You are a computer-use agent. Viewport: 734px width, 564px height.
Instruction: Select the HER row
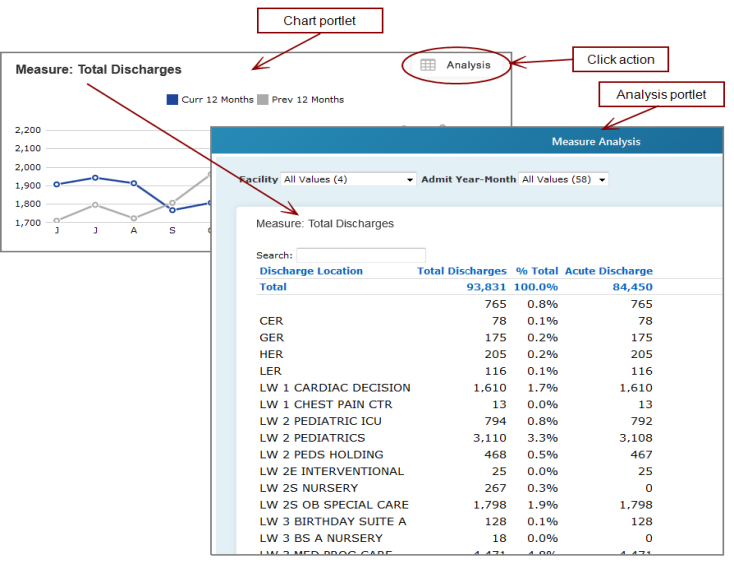point(456,354)
